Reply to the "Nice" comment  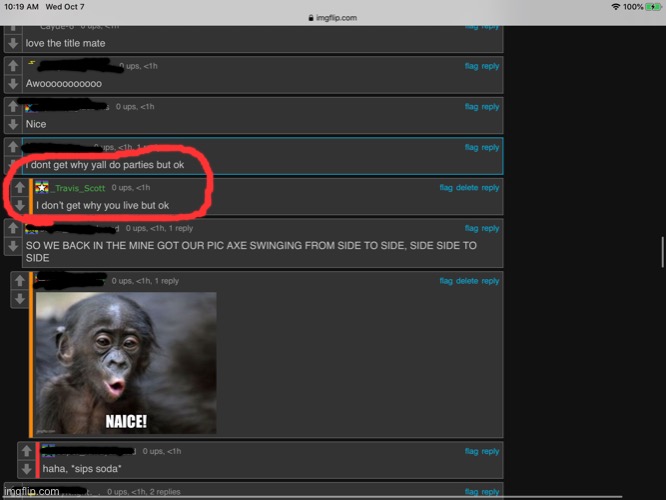pyautogui.click(x=490, y=106)
